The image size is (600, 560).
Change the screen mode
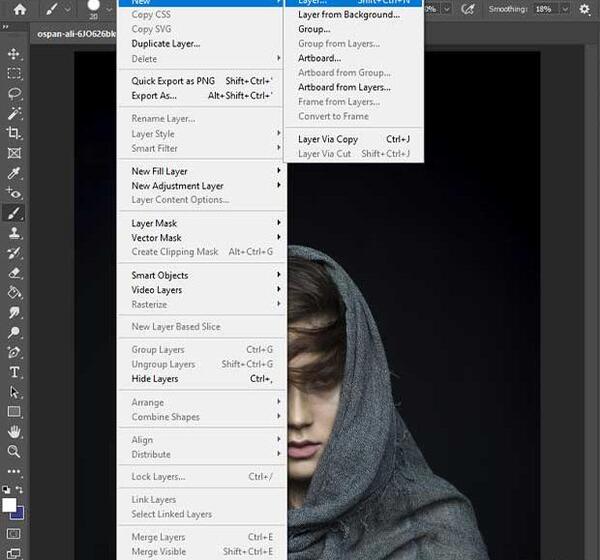(x=14, y=553)
